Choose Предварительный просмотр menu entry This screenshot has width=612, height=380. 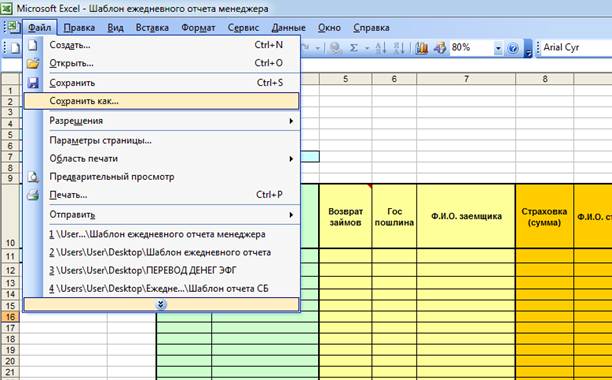[161, 177]
